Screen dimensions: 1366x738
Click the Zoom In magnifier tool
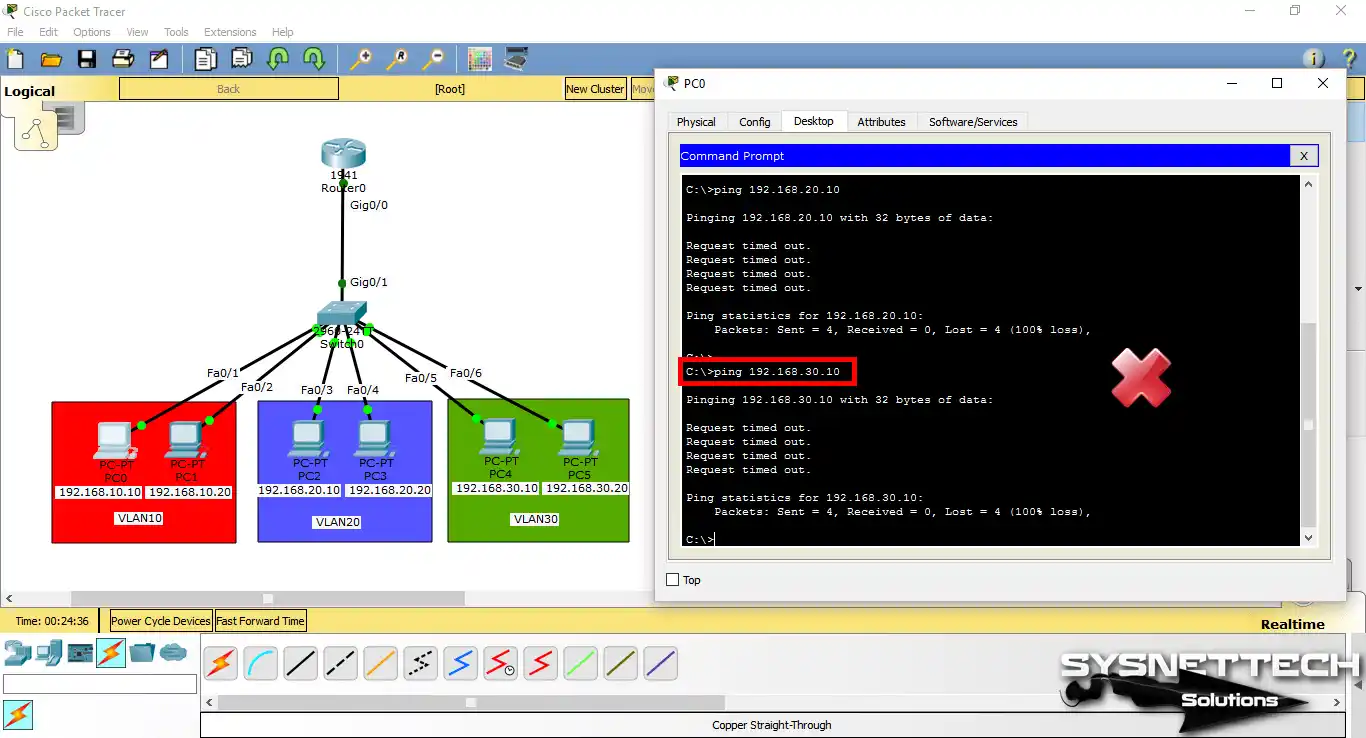point(360,59)
